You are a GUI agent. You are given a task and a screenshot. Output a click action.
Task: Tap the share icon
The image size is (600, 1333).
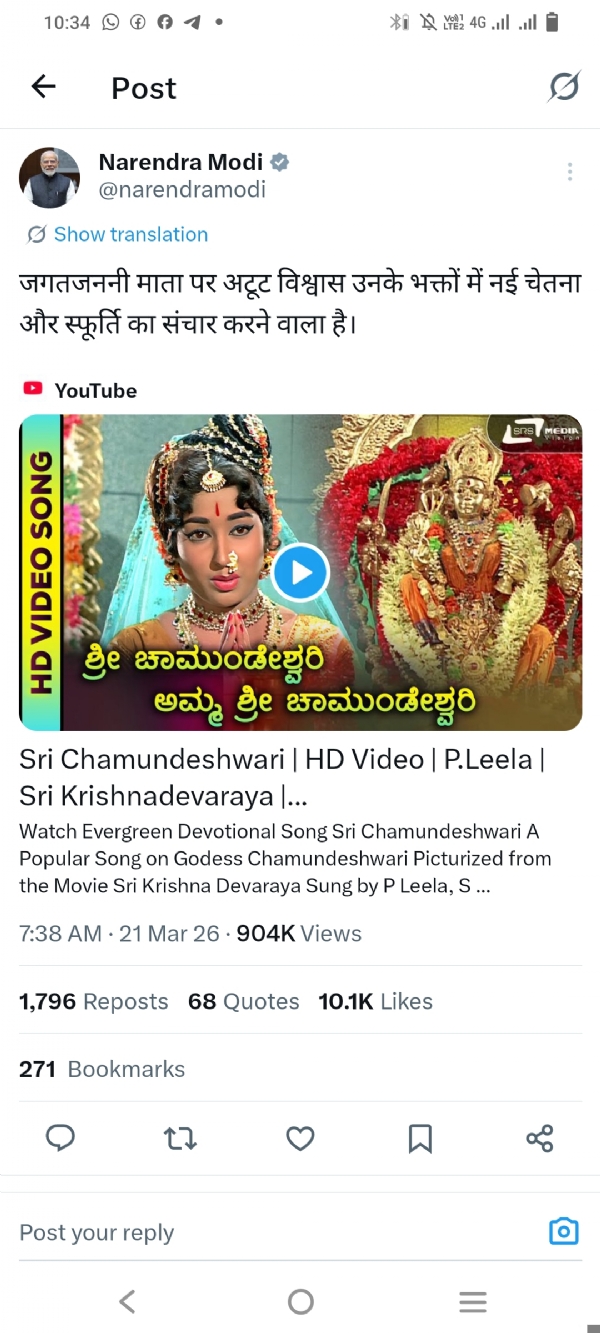coord(540,1138)
